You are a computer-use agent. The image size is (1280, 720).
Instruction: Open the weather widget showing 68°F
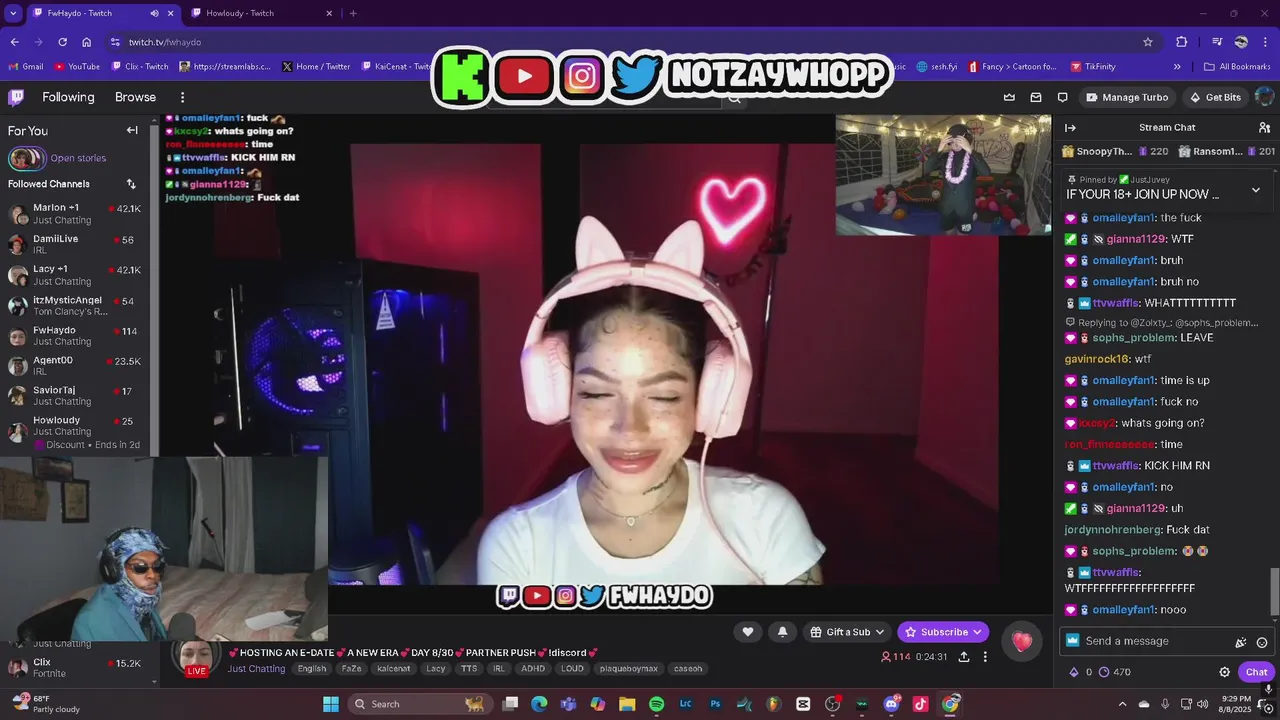pyautogui.click(x=45, y=703)
